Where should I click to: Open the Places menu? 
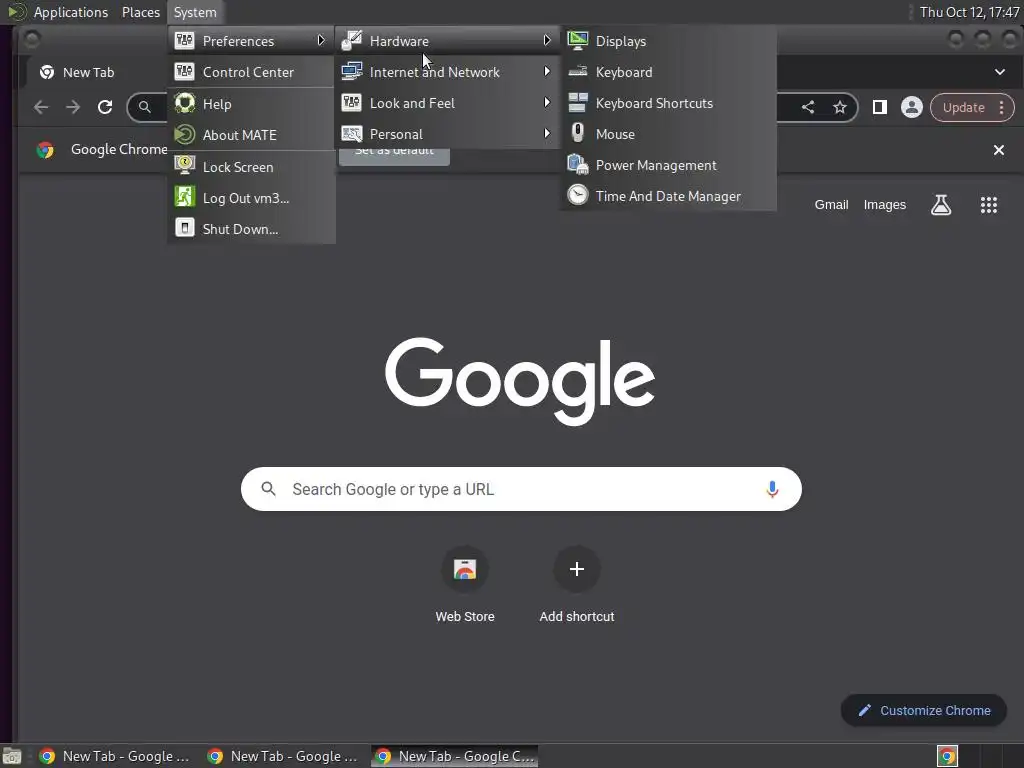coord(140,12)
